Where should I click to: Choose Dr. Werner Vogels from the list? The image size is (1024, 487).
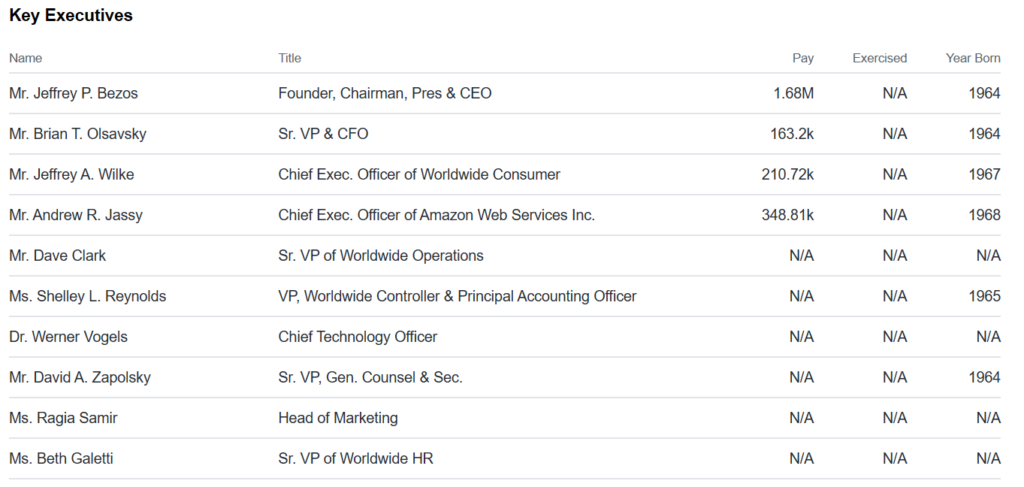tap(69, 337)
